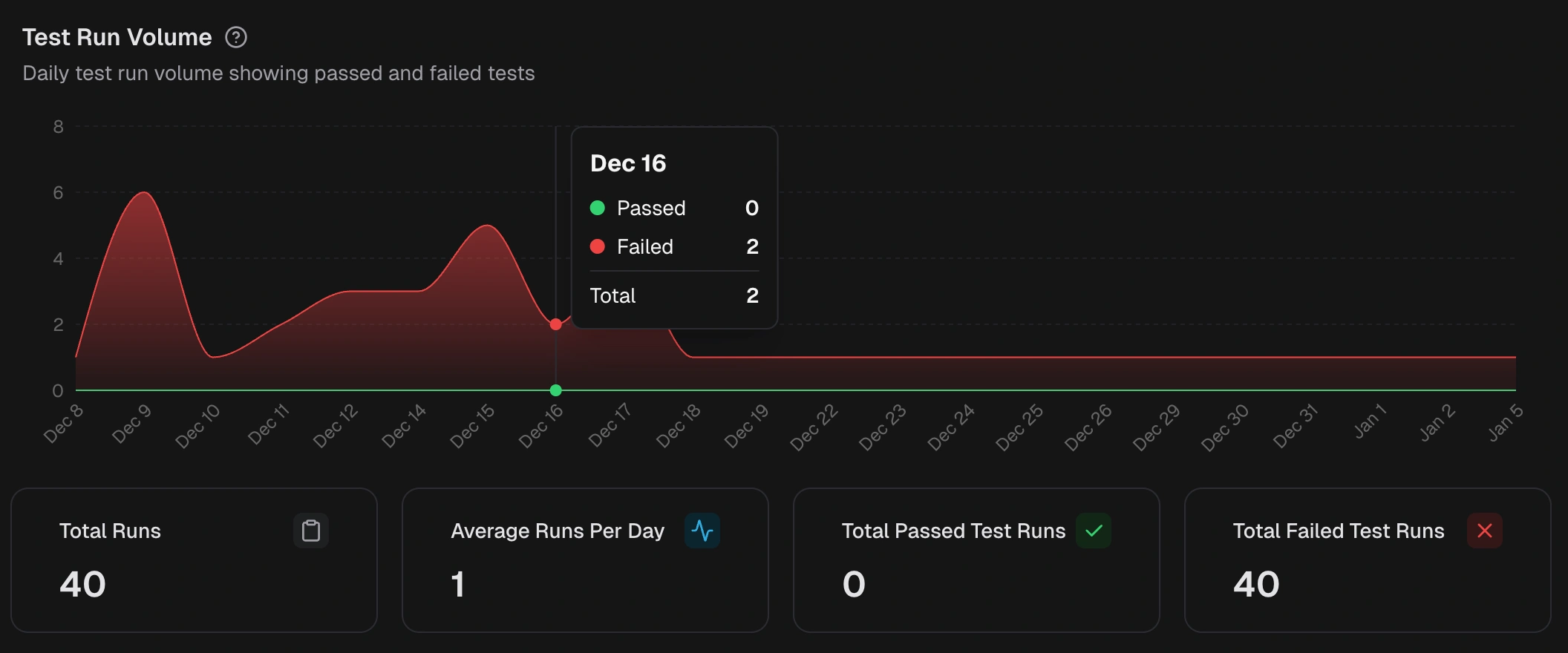Screen dimensions: 1568x653
Task: Click the Dec 23 axis label
Action: 883,427
